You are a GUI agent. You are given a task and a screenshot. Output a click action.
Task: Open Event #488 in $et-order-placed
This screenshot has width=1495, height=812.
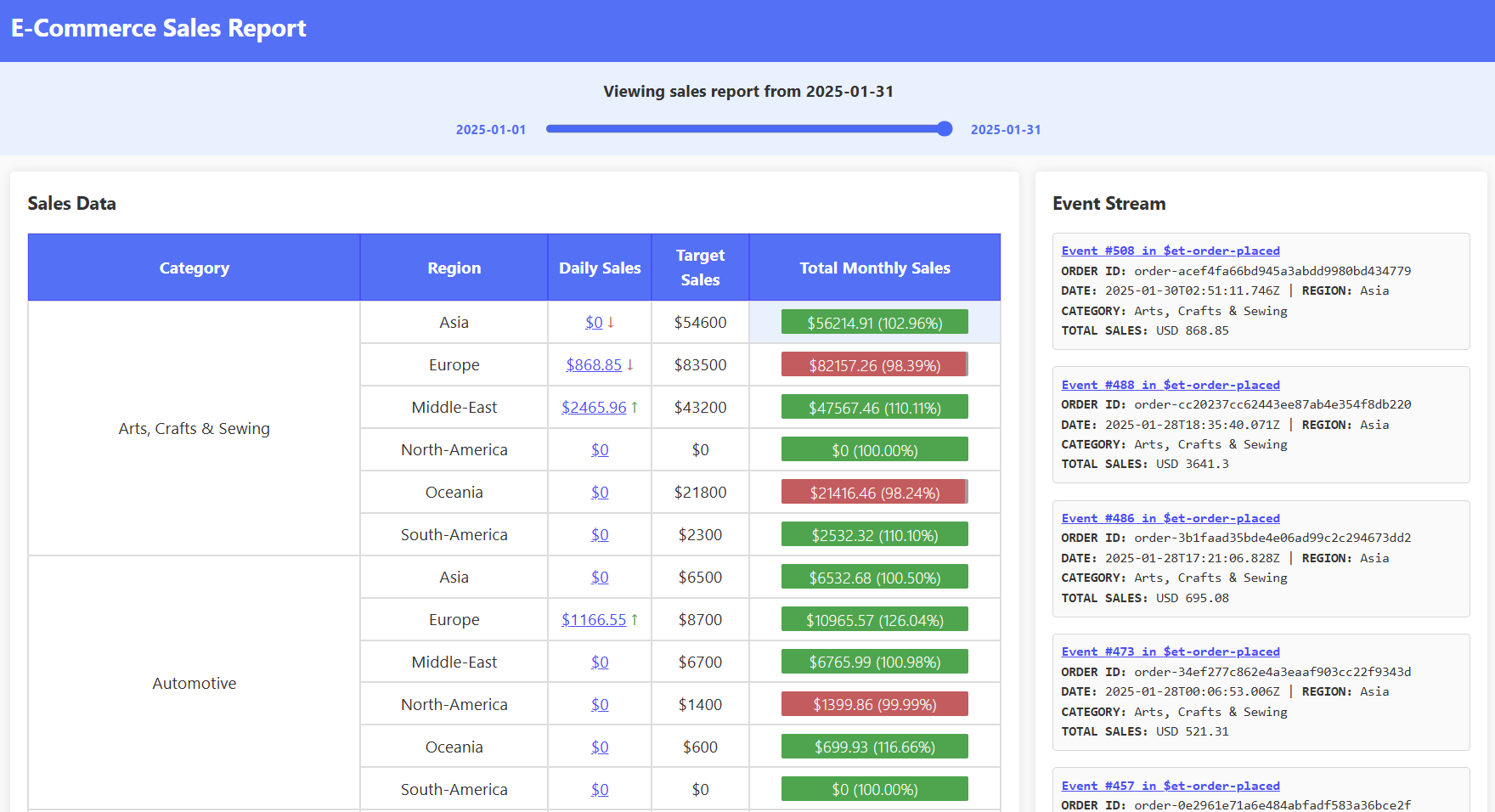(1171, 384)
